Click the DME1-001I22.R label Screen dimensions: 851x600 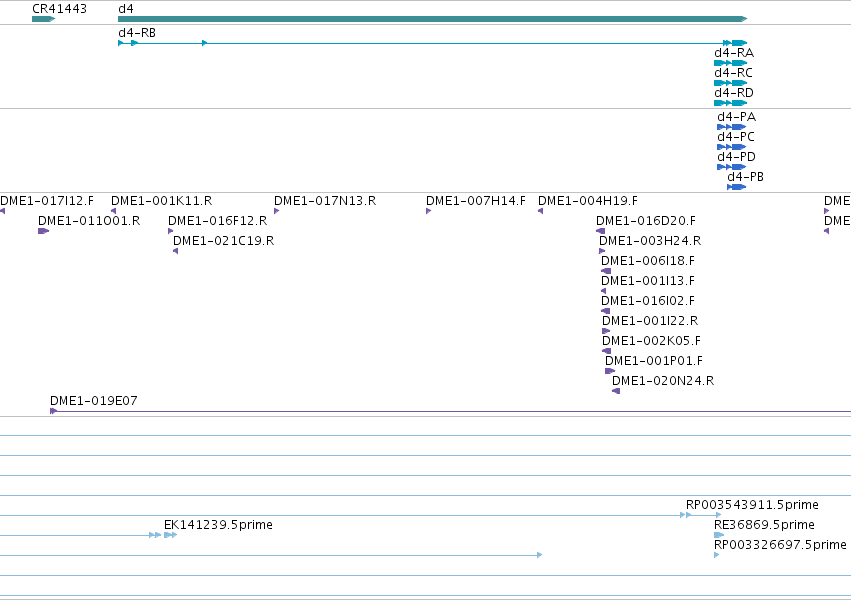650,321
